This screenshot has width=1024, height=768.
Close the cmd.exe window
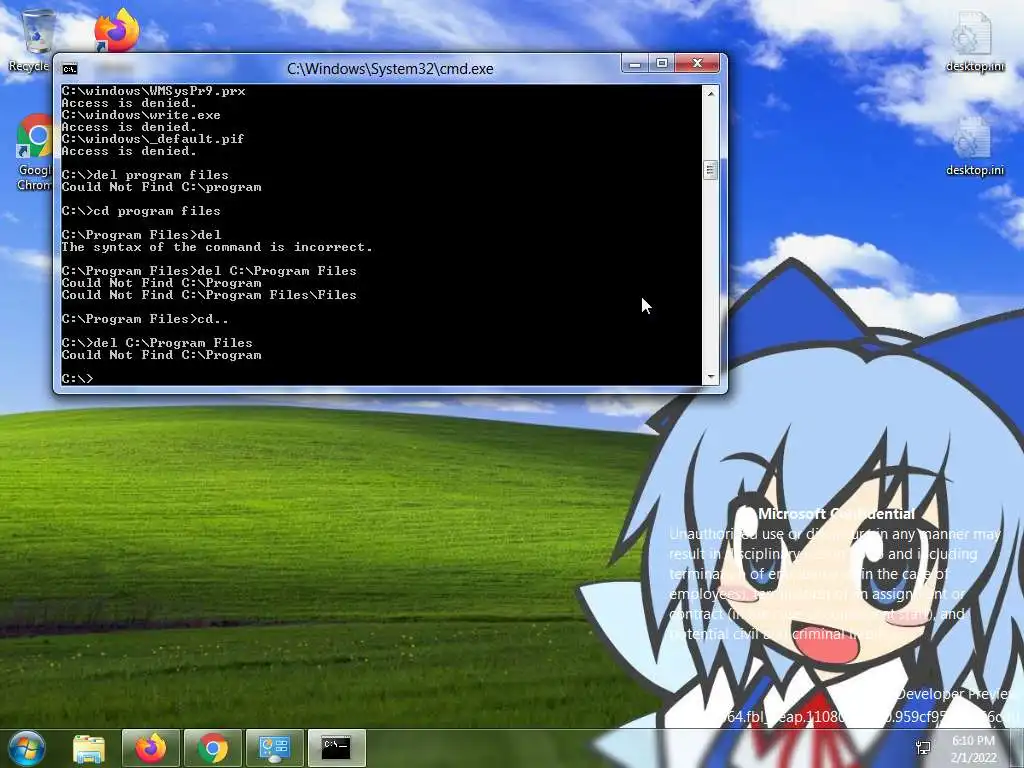tap(697, 63)
